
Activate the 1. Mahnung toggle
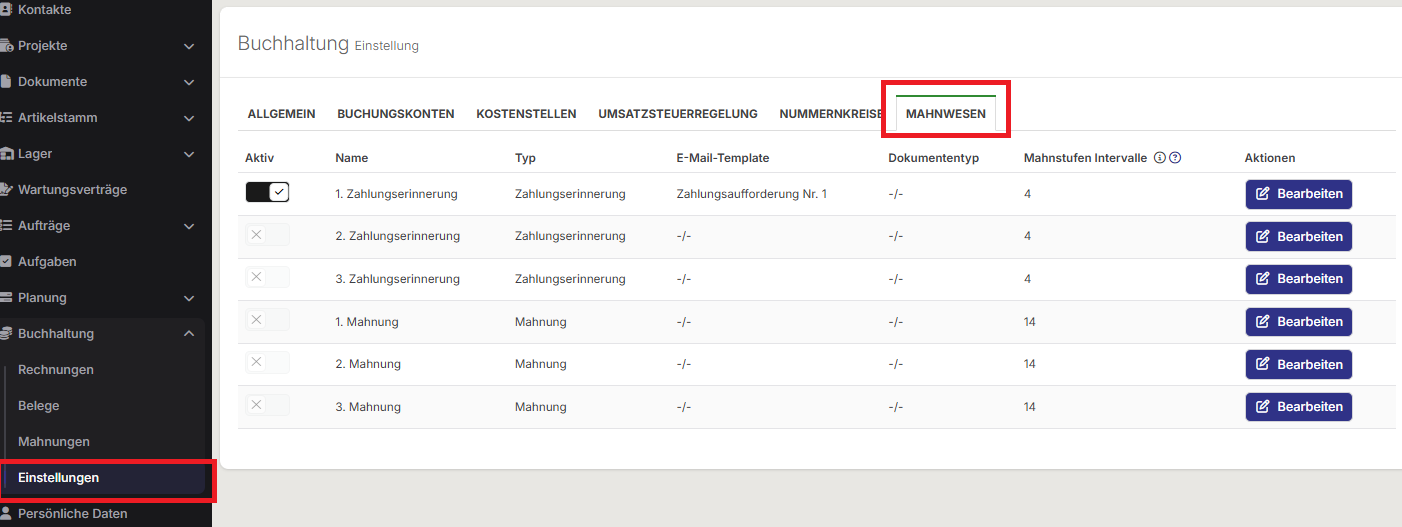pyautogui.click(x=267, y=321)
